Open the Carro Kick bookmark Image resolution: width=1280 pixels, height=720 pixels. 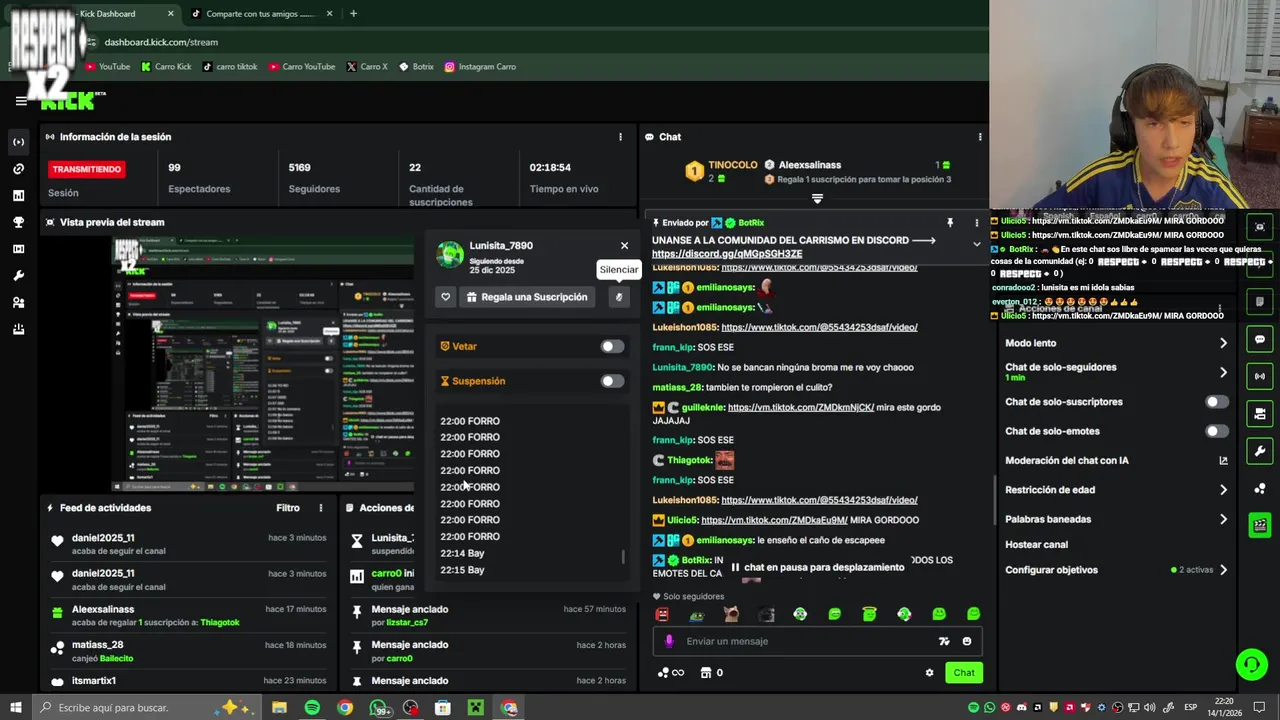pyautogui.click(x=166, y=67)
